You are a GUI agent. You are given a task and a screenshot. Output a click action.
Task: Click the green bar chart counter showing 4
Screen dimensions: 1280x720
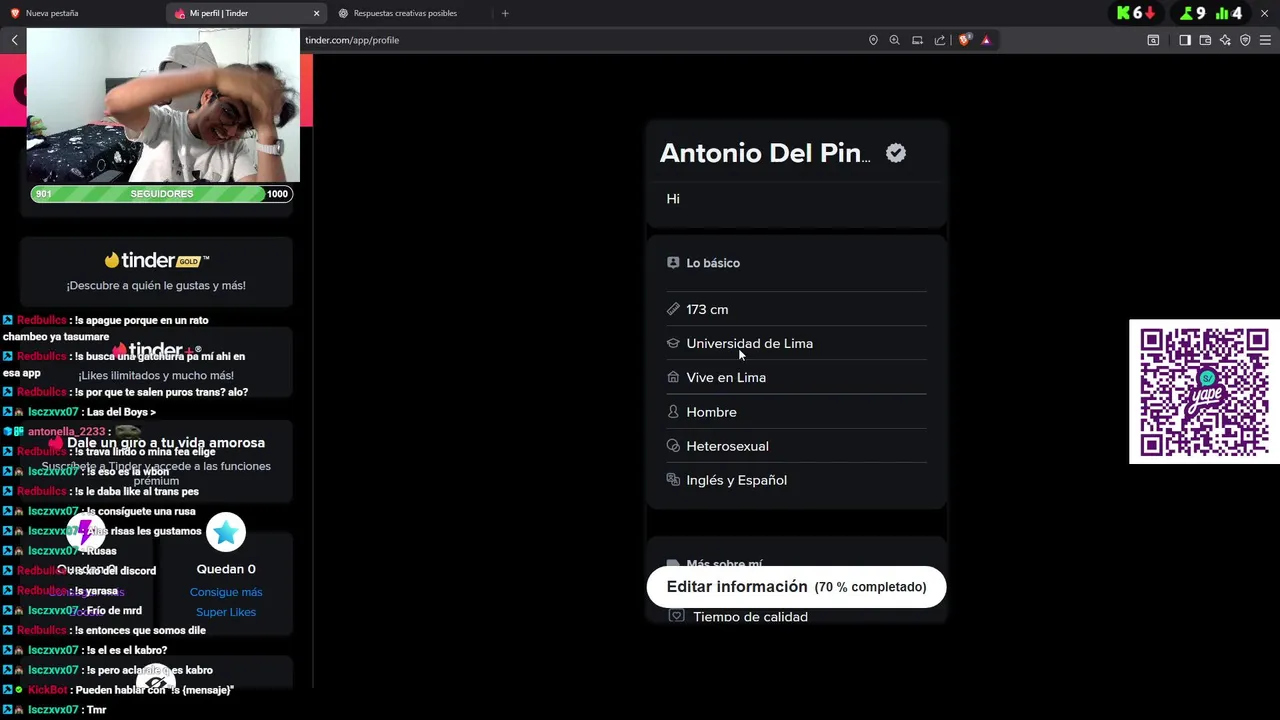(1229, 13)
